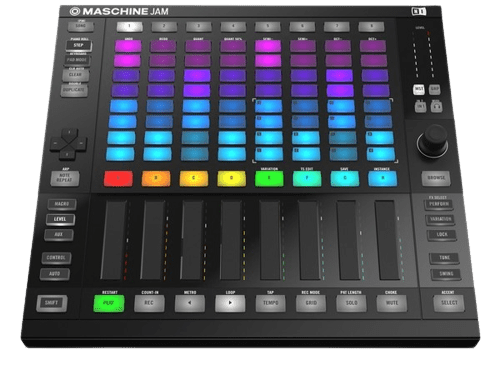Screen dimensions: 500x370
Task: Touch the strip above the MUTE button
Action: click(387, 240)
